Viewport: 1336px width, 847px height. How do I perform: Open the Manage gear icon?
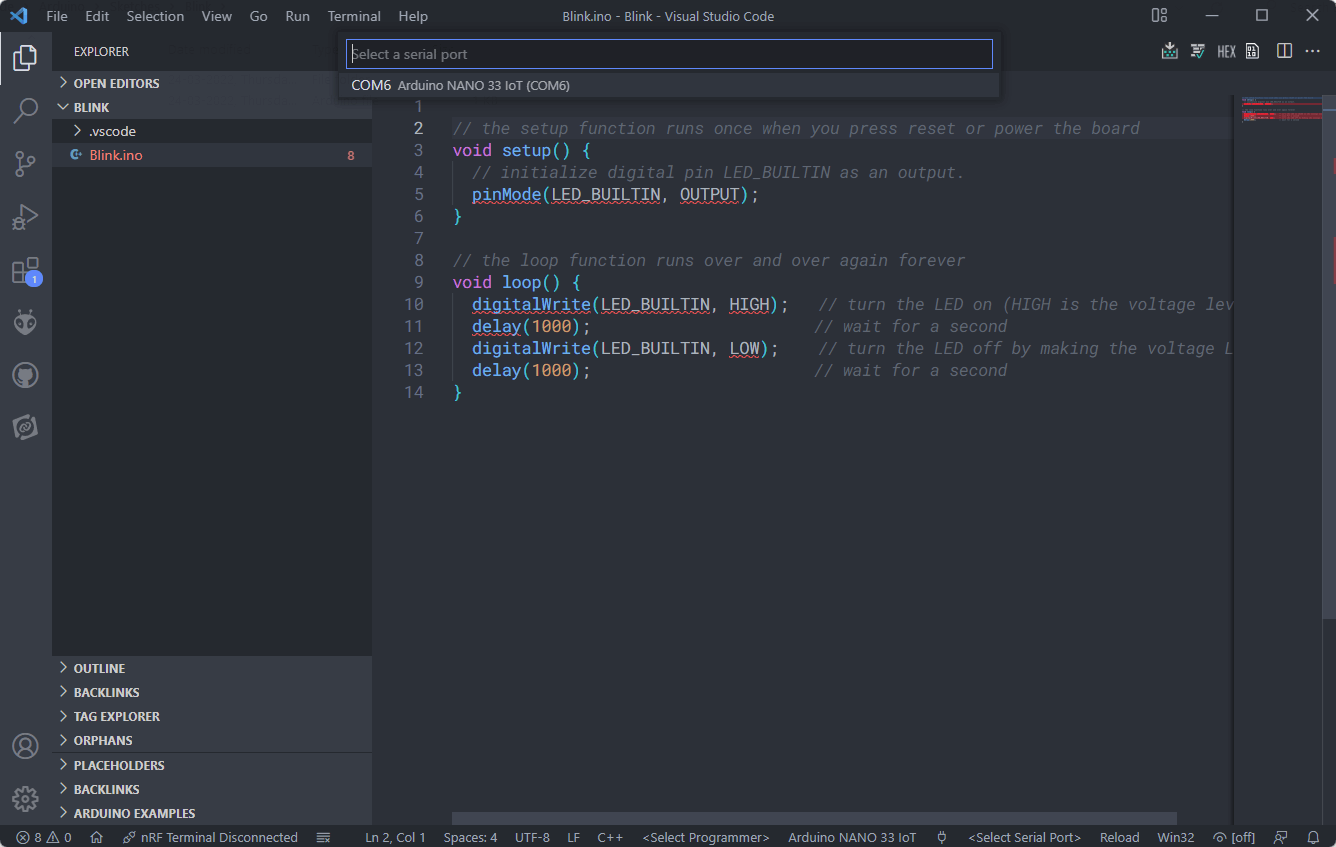(25, 798)
